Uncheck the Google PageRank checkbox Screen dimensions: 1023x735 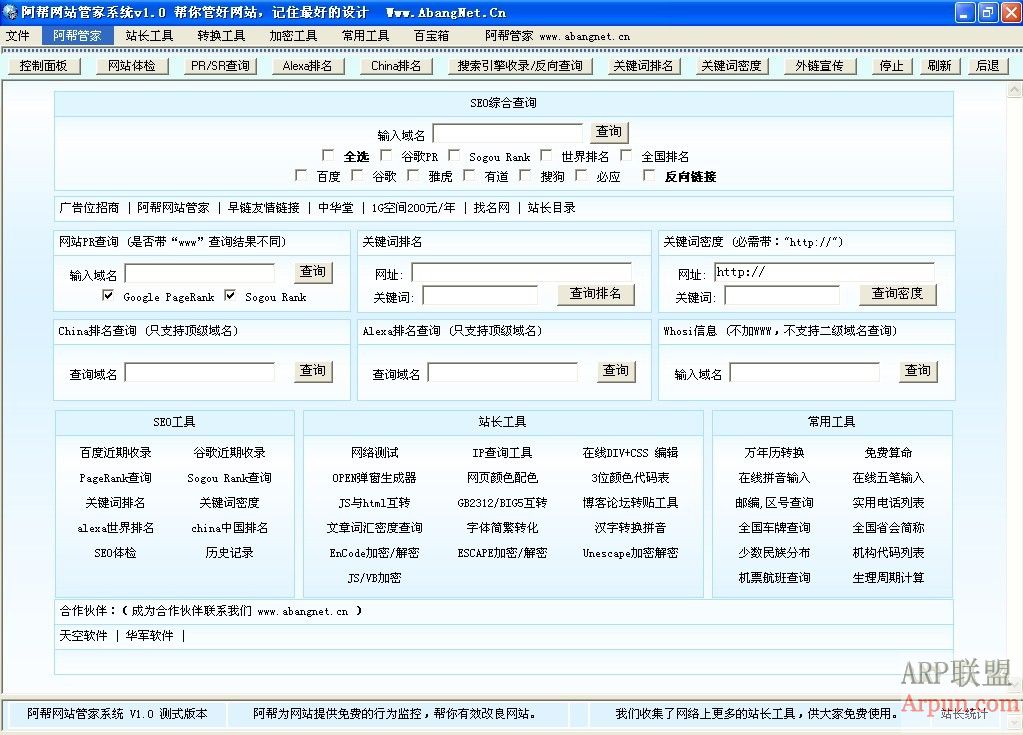click(108, 296)
